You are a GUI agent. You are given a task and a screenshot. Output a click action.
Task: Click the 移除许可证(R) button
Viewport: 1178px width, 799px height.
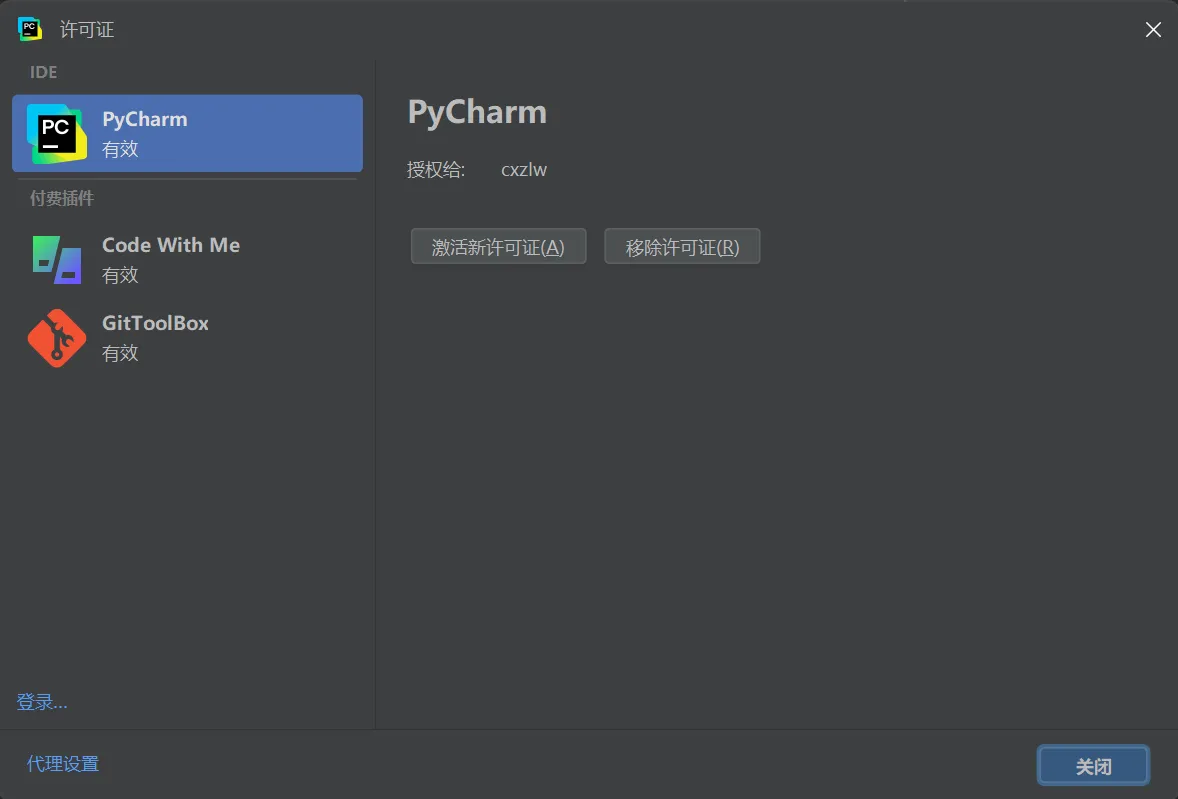682,246
